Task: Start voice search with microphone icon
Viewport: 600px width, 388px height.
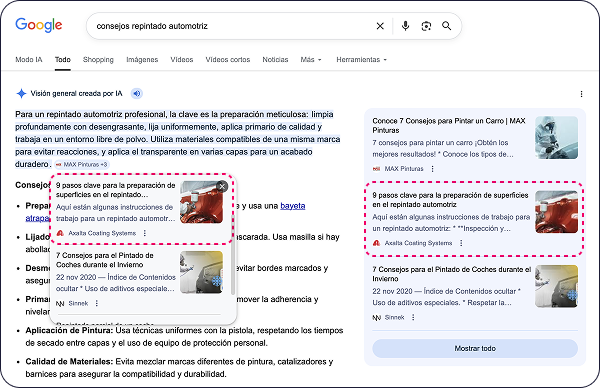Action: pyautogui.click(x=405, y=26)
